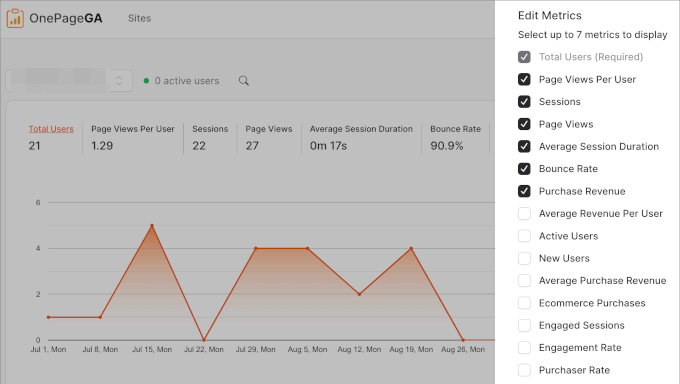Uncheck the Sessions checkbox
This screenshot has height=384, width=680.
(x=524, y=102)
